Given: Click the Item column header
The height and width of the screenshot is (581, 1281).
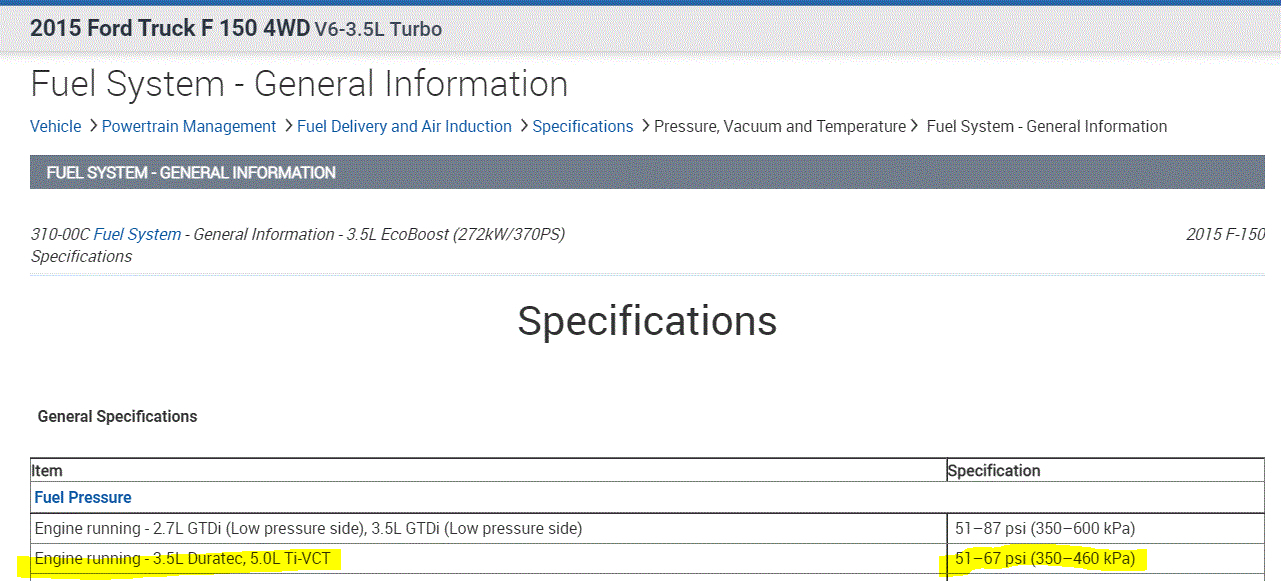Looking at the screenshot, I should click(49, 470).
